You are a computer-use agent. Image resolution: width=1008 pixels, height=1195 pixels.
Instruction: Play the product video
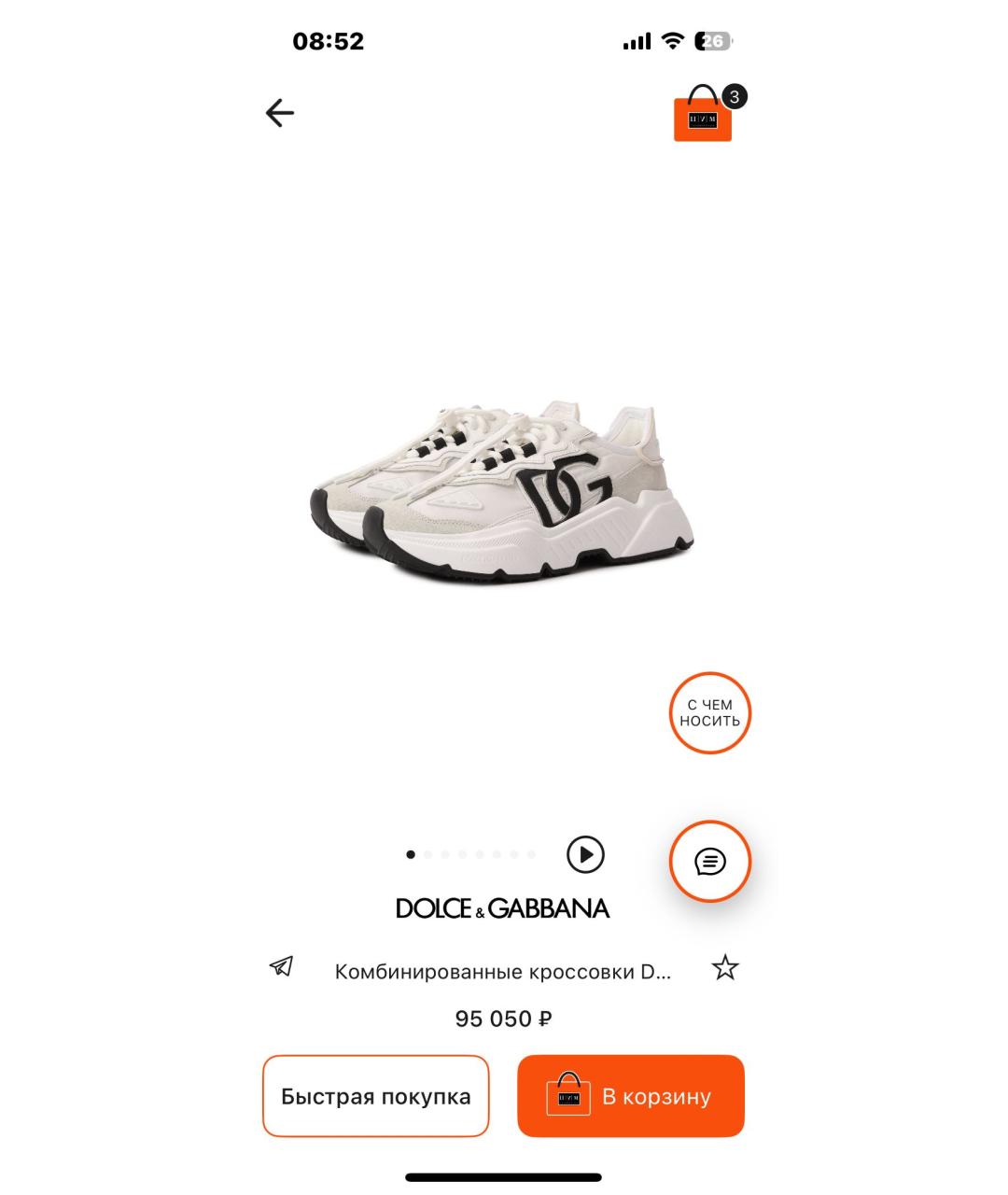[x=585, y=854]
